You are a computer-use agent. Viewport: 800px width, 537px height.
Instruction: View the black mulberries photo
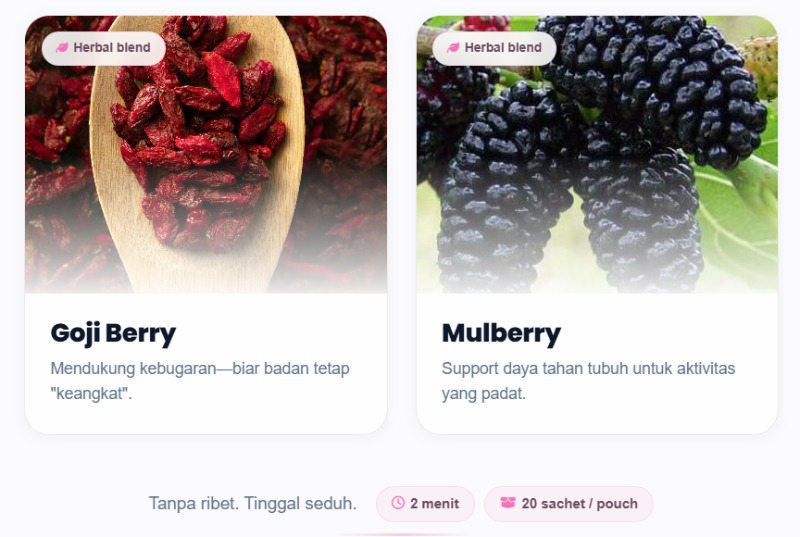597,155
